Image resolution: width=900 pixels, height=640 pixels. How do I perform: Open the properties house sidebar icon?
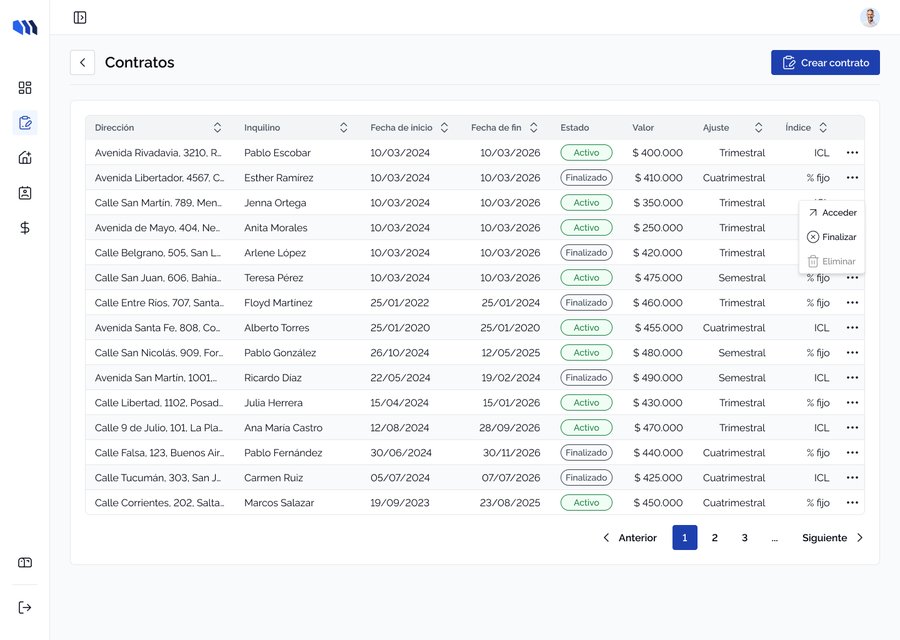25,158
